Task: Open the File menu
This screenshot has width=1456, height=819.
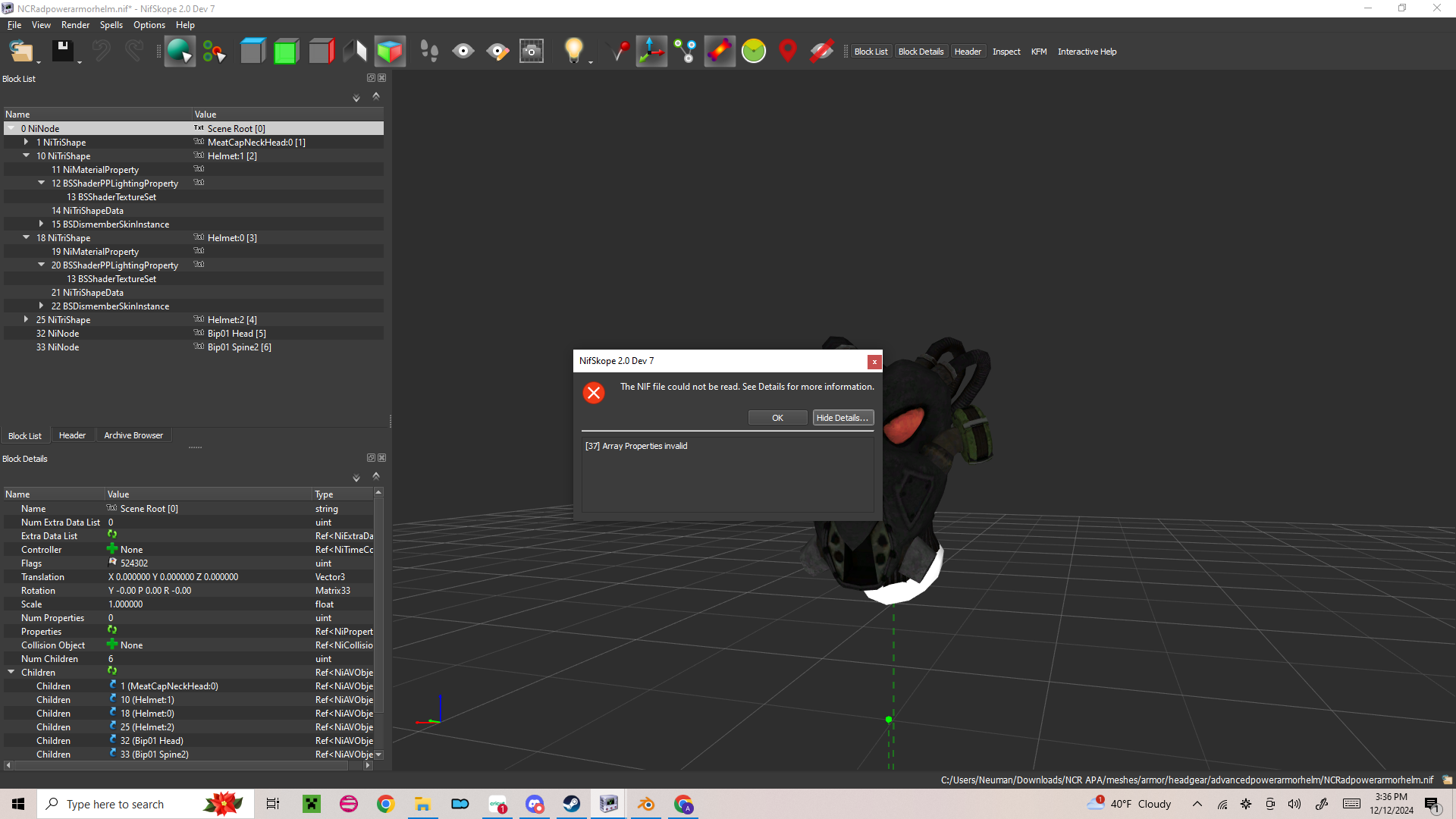Action: coord(14,25)
